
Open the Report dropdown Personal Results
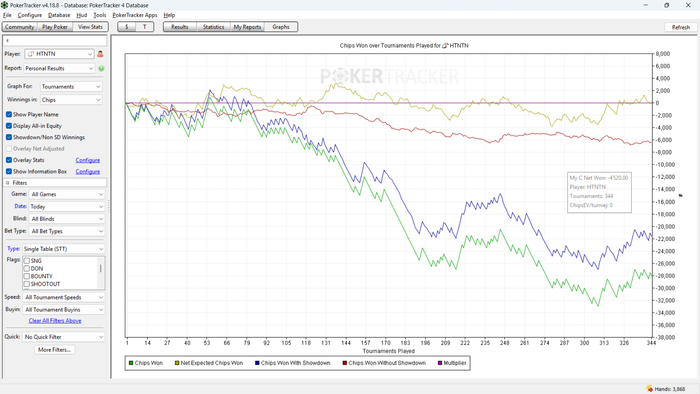tap(59, 68)
